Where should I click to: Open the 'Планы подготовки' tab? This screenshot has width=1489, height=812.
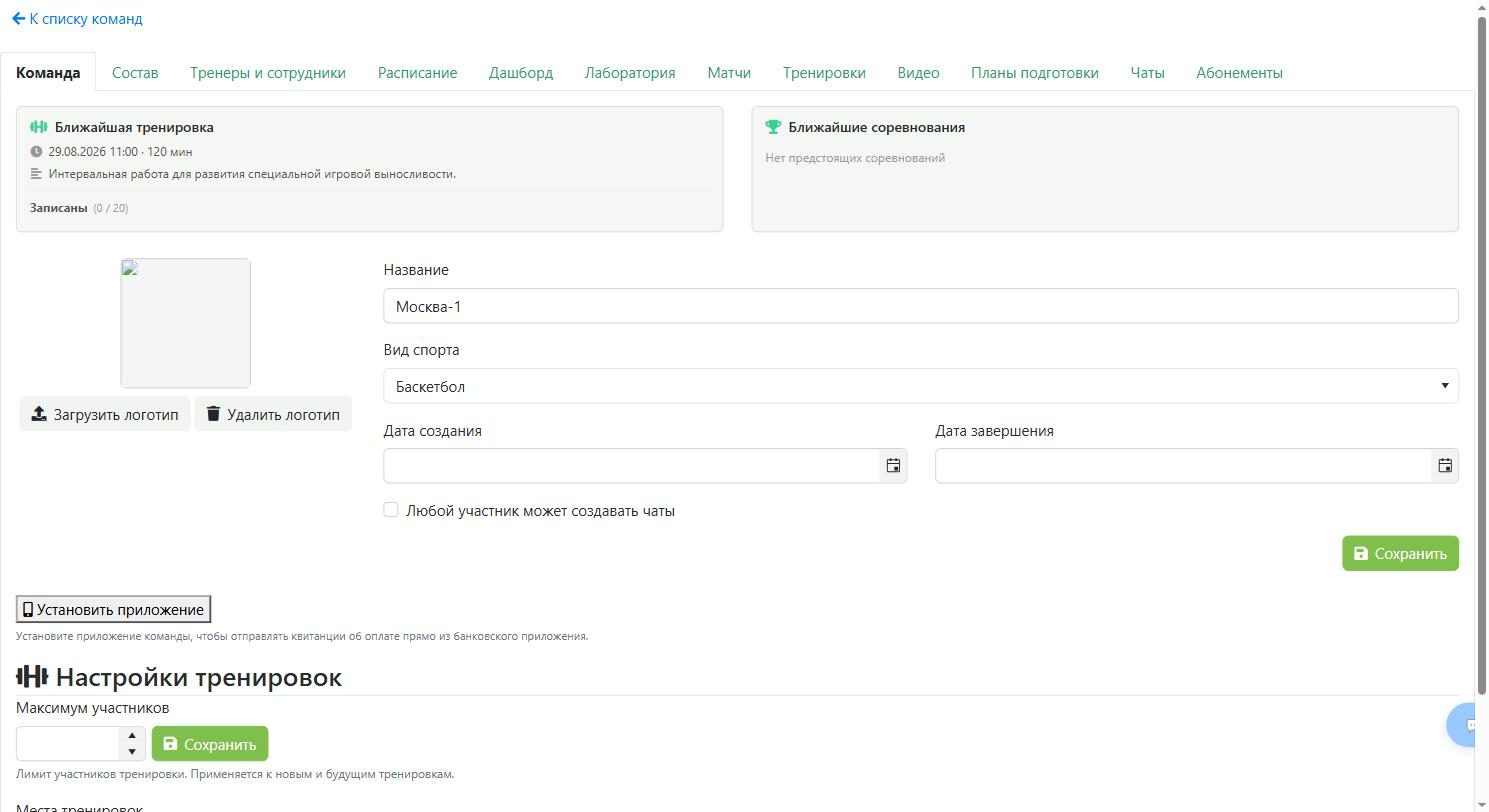coord(1035,73)
